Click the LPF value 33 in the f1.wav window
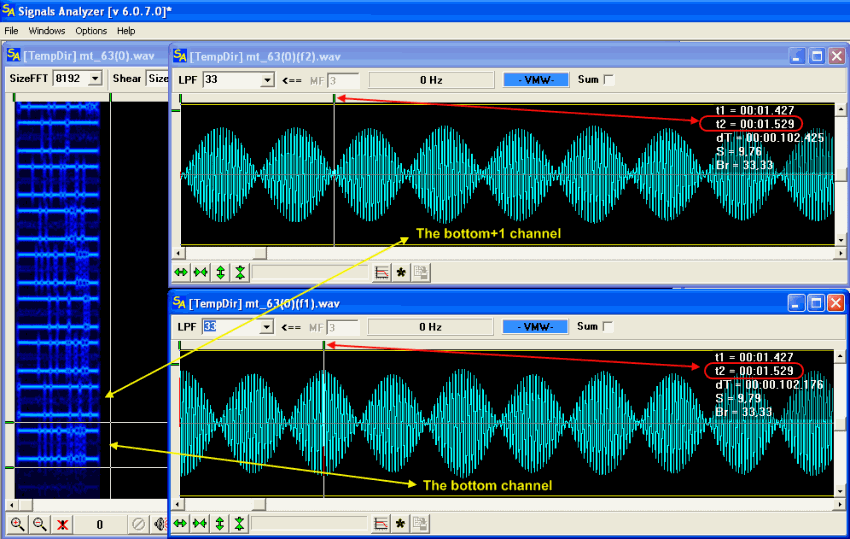This screenshot has width=850, height=539. click(210, 326)
